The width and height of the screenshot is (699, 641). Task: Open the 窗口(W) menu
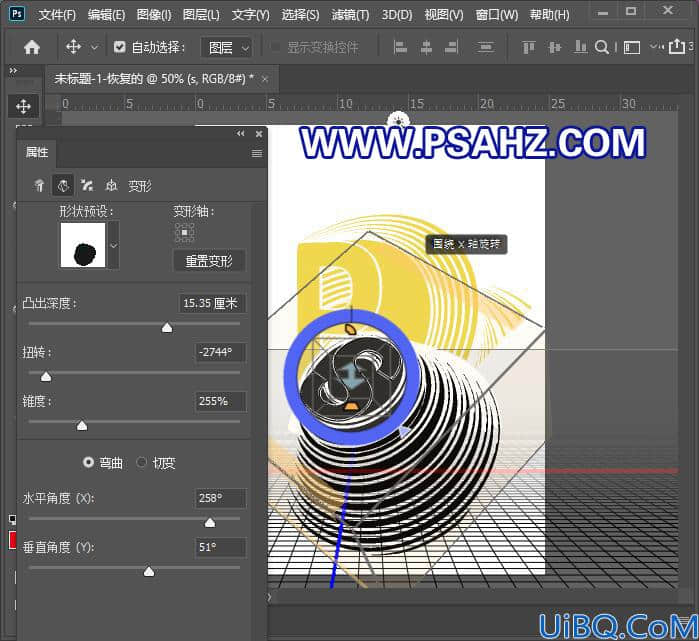click(x=497, y=15)
